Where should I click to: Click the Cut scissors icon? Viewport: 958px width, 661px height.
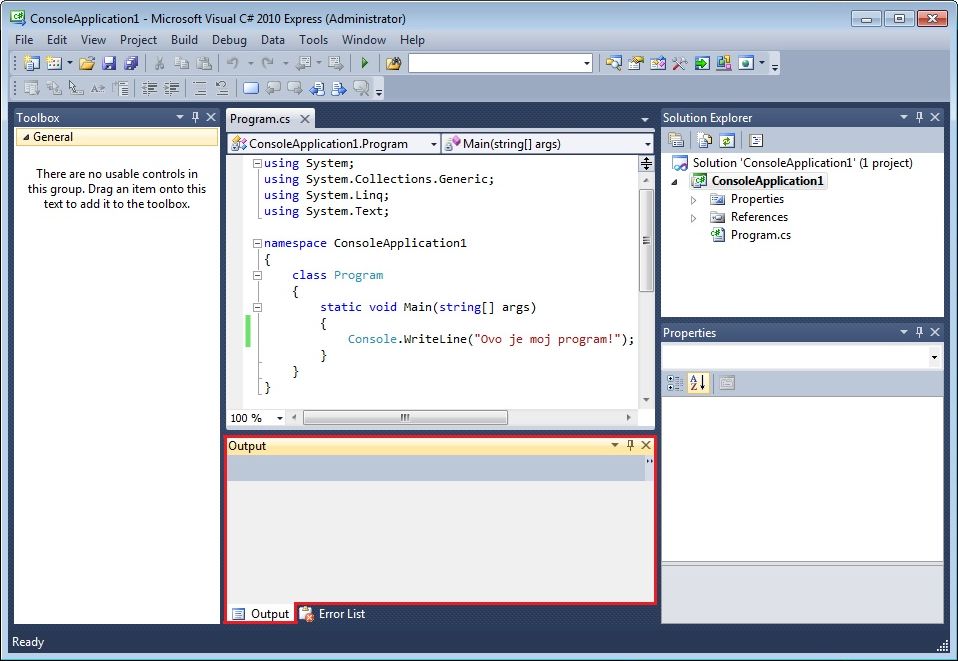(159, 63)
